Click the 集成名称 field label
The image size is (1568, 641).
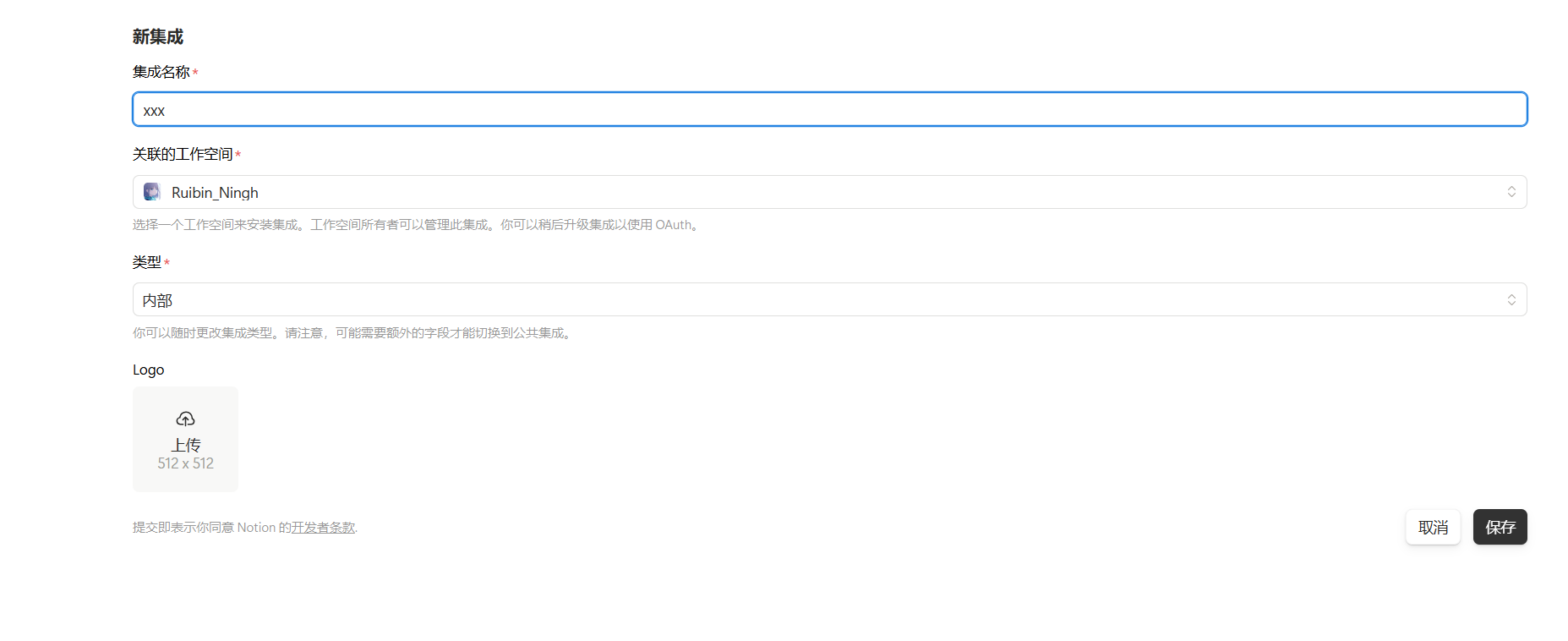click(161, 72)
